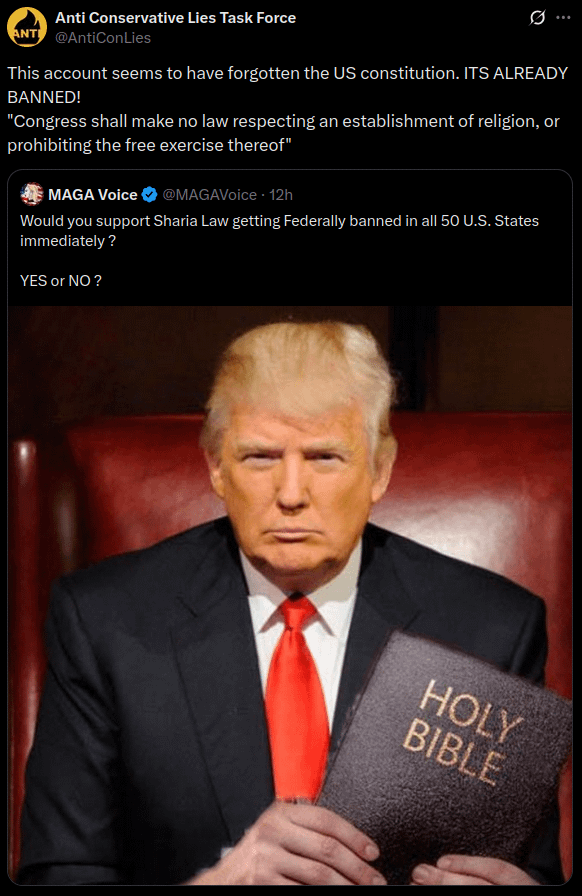
Task: Click the Grok explain-post icon
Action: click(x=537, y=18)
